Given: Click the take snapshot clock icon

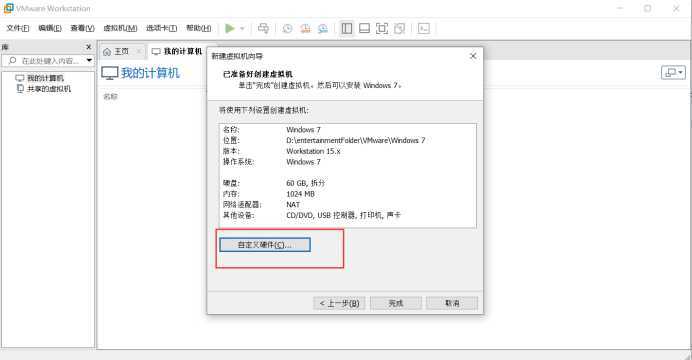Looking at the screenshot, I should click(x=287, y=29).
